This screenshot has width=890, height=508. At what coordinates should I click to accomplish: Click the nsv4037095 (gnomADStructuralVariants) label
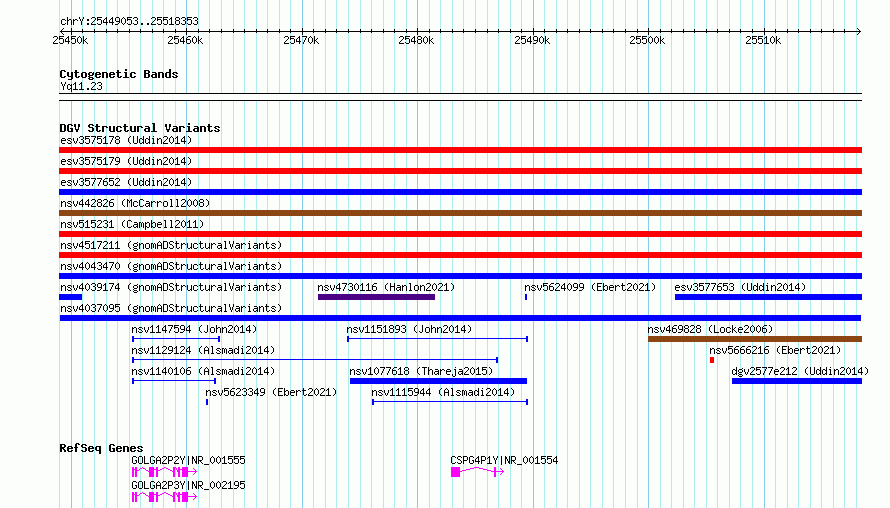pyautogui.click(x=171, y=308)
